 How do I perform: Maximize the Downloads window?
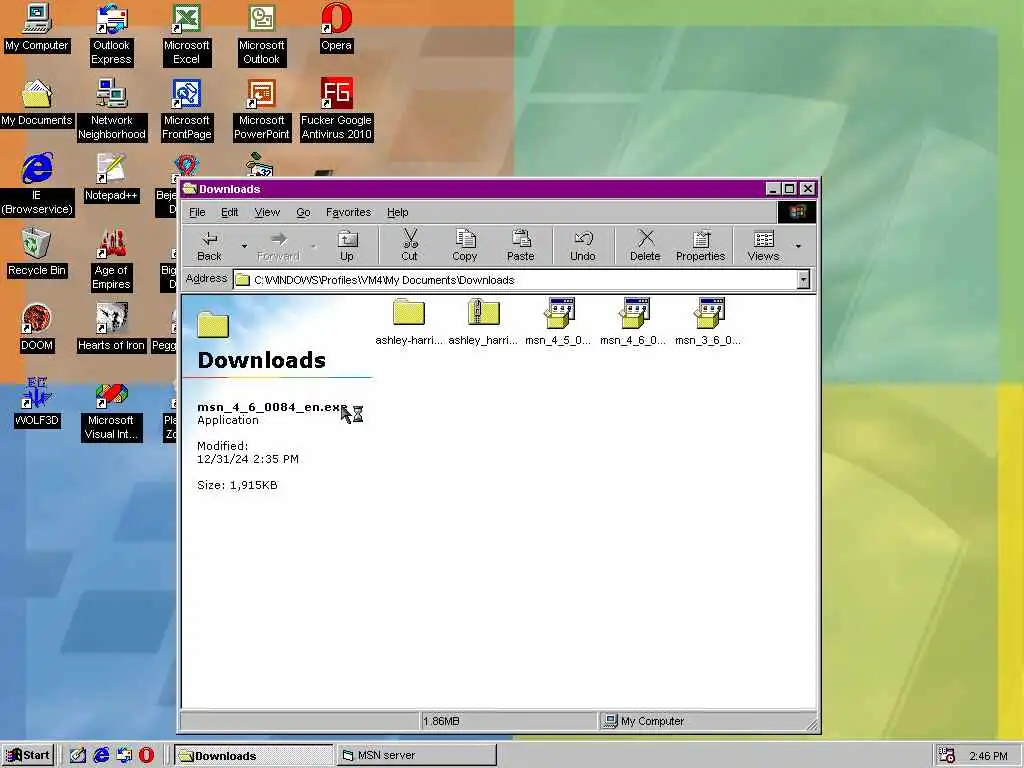tap(789, 189)
